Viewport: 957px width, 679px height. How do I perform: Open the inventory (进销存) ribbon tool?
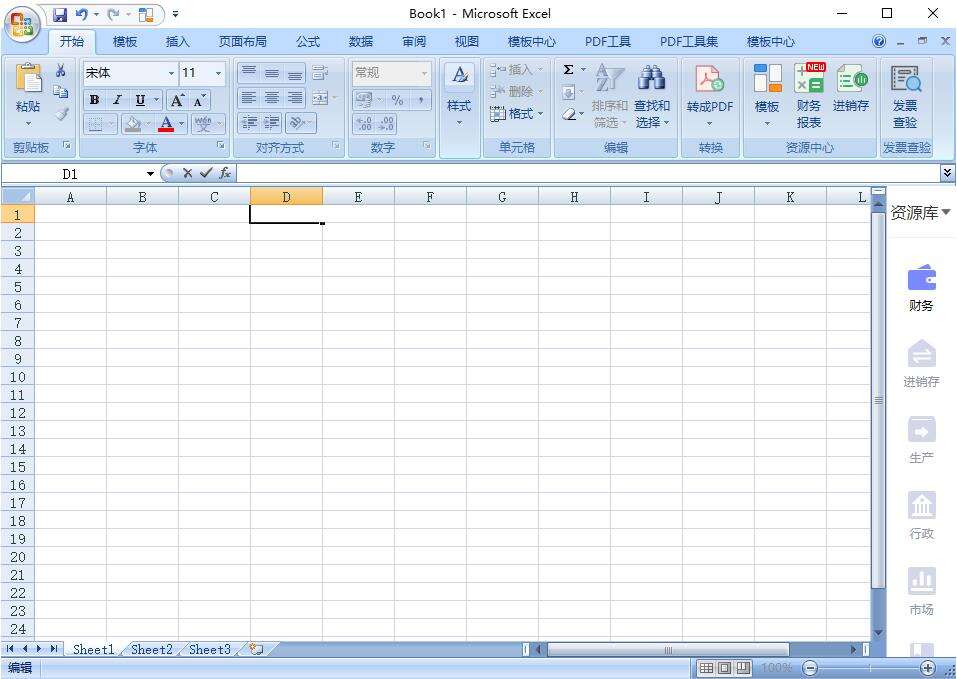coord(851,90)
